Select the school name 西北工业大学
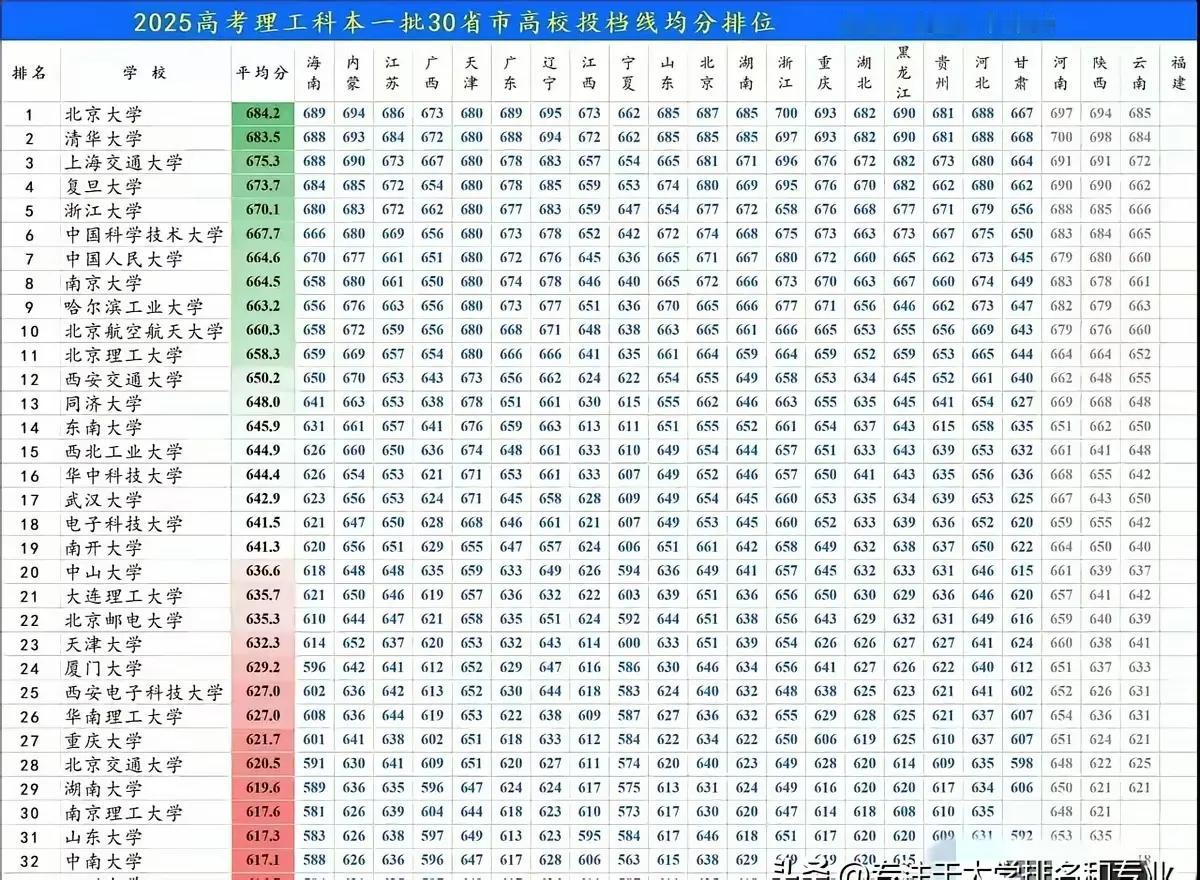The height and width of the screenshot is (880, 1200). tap(123, 451)
